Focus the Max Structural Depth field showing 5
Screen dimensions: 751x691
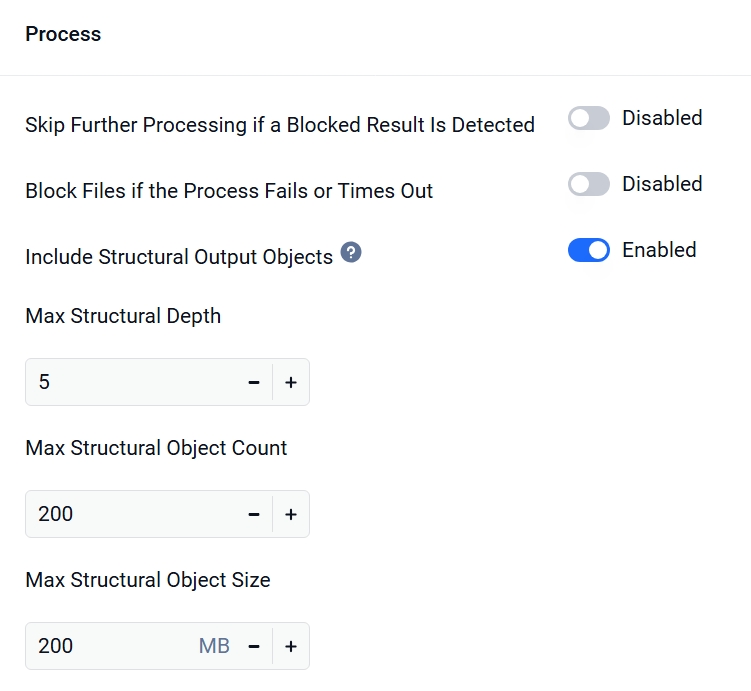click(x=134, y=382)
